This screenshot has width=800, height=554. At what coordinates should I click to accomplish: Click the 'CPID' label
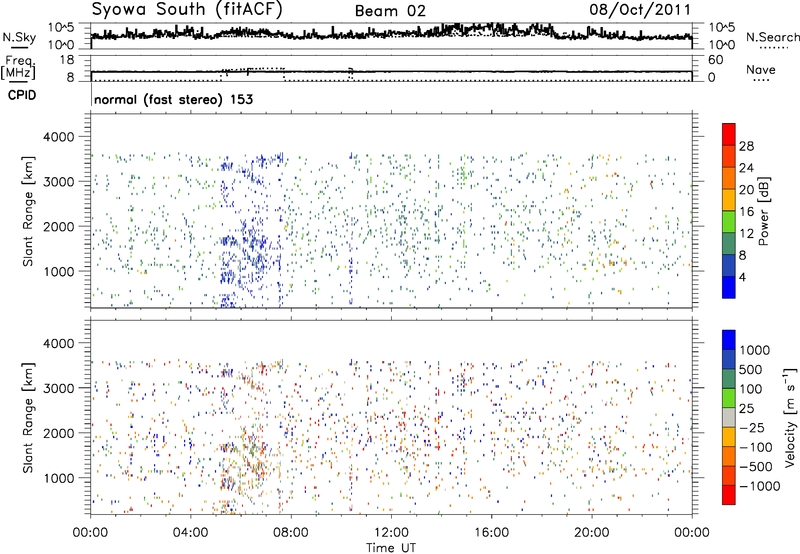coord(21,95)
